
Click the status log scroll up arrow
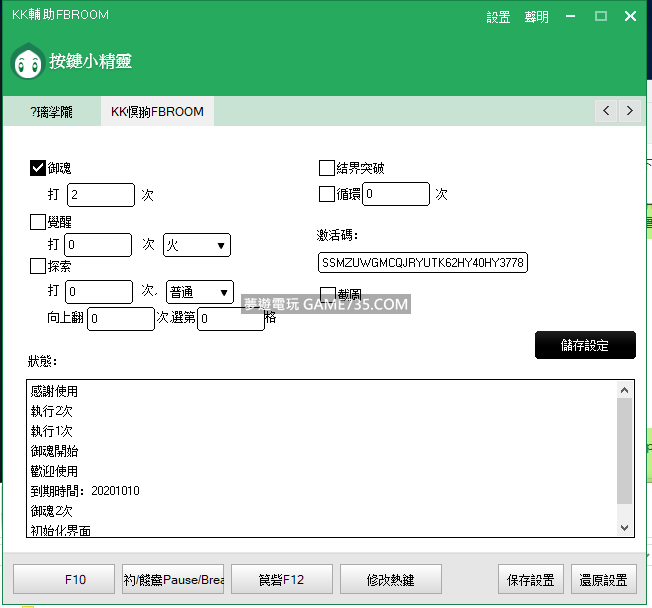pos(625,391)
